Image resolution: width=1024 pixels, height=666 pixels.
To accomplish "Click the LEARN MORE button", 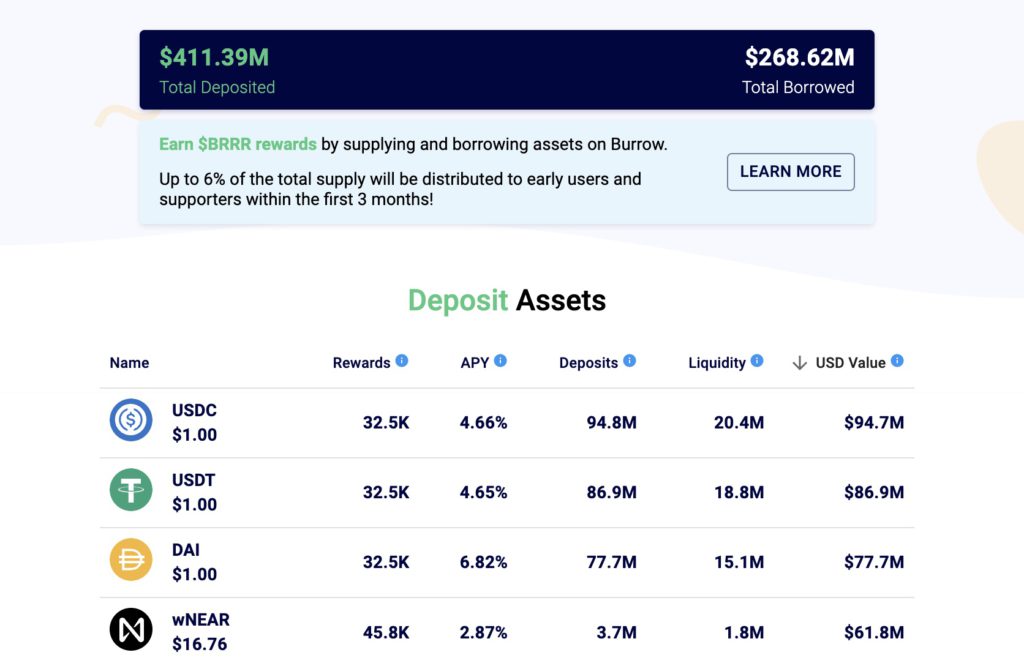I will [x=790, y=172].
